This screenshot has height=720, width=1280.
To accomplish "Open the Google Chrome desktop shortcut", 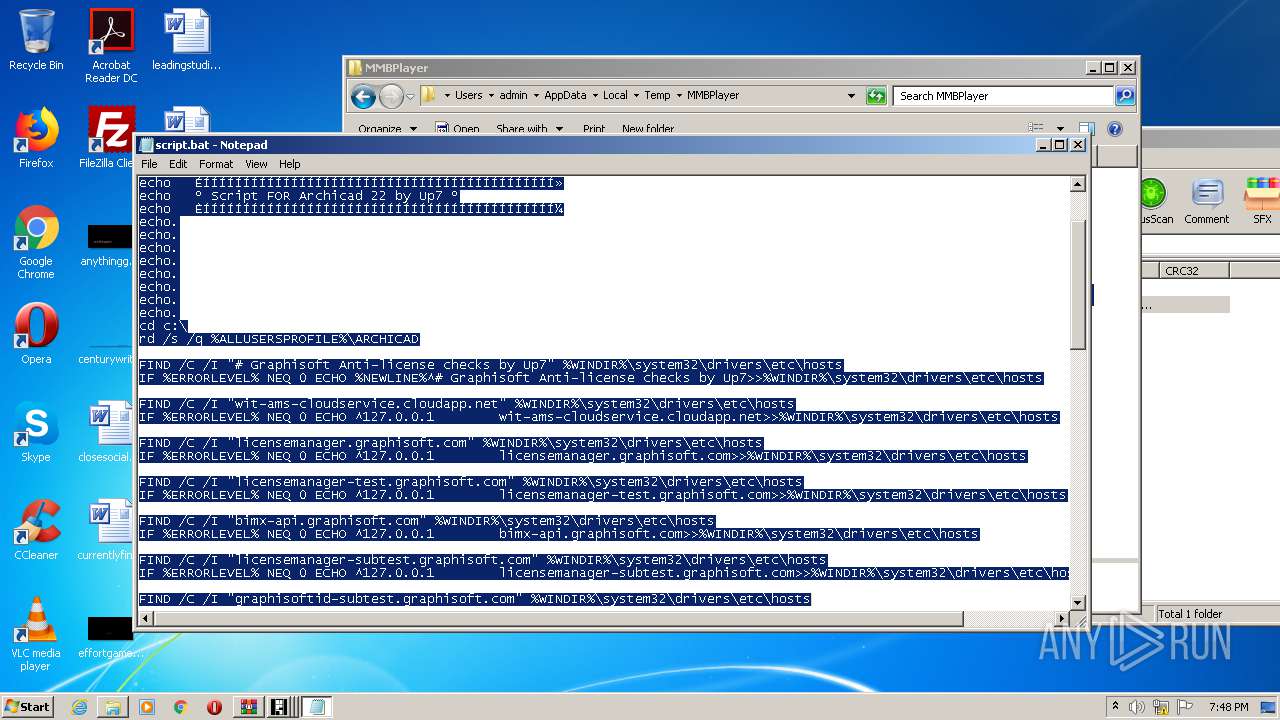I will pos(36,242).
